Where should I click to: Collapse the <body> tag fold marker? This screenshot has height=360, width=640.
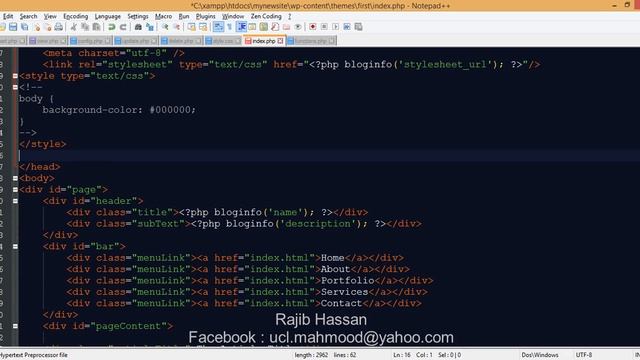[x=15, y=178]
